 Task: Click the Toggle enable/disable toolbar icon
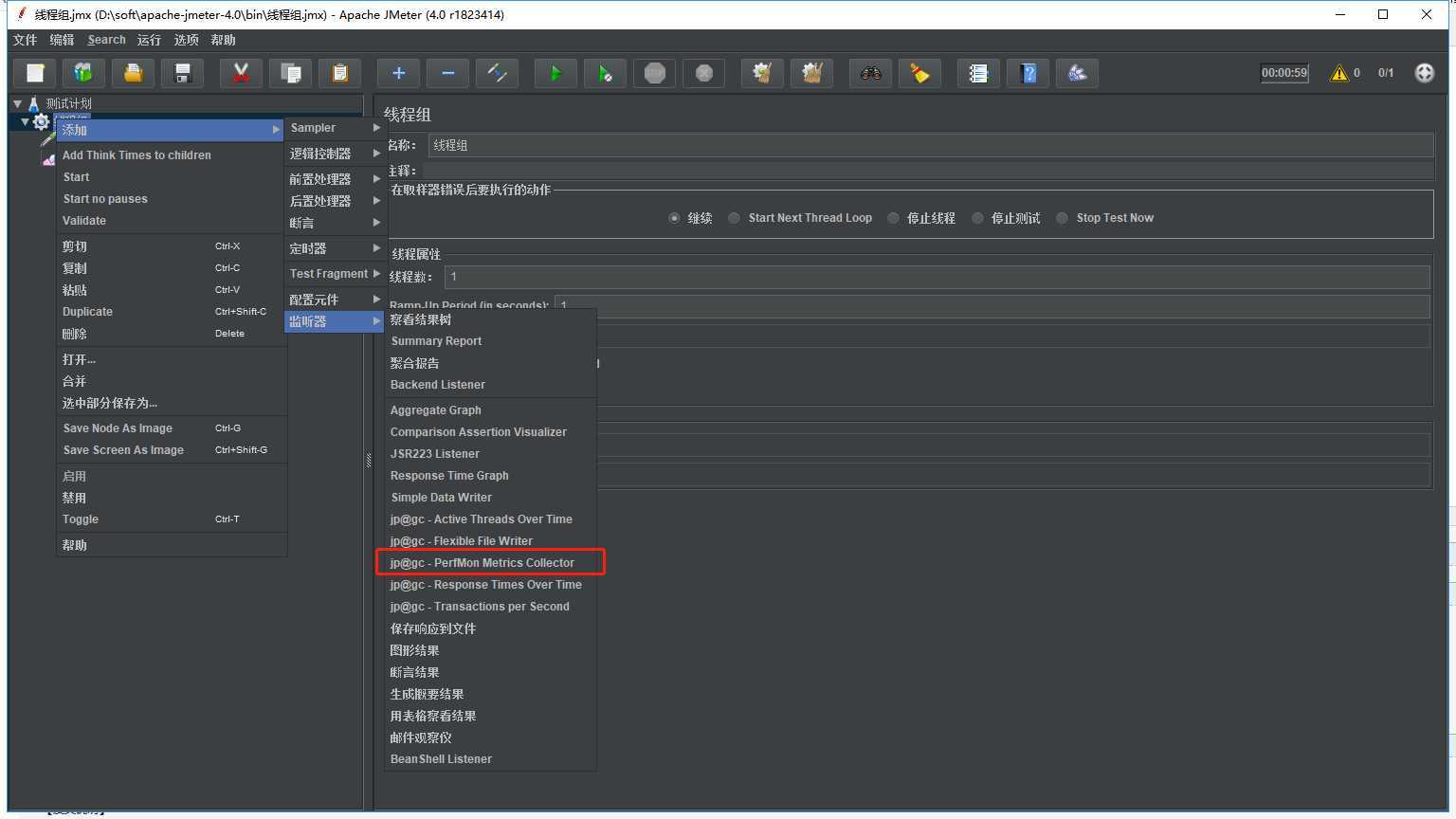(498, 73)
